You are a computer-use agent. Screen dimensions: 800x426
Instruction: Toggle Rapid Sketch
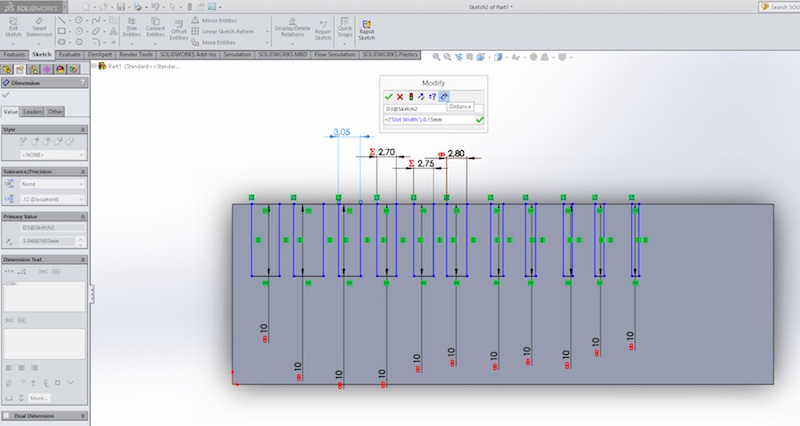click(x=366, y=30)
